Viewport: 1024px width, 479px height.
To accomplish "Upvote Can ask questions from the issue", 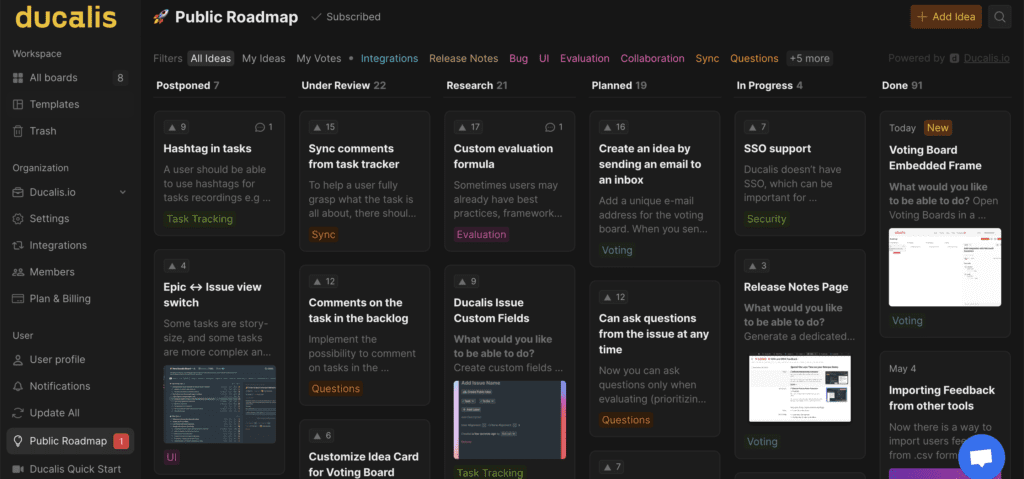I will [613, 297].
